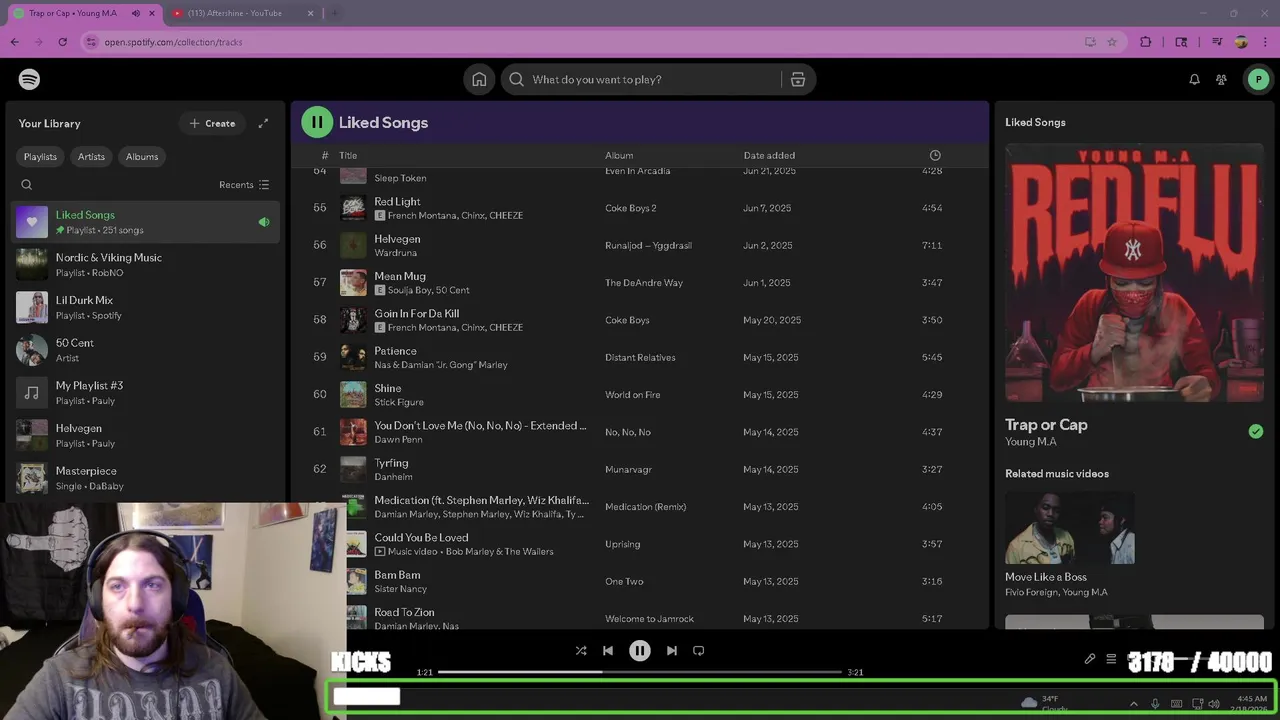
Task: Open Friend Activity people icon
Action: (1221, 80)
